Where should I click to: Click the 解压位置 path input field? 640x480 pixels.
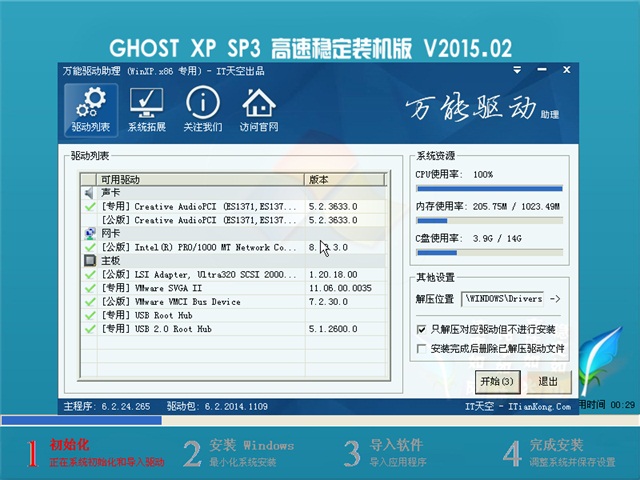click(x=502, y=298)
